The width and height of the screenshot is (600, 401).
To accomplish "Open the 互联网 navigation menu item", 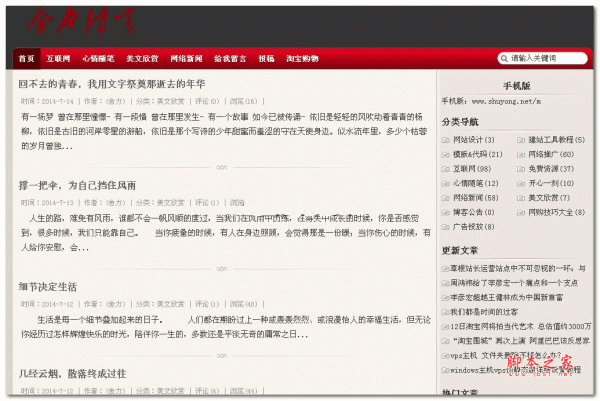I will click(x=58, y=59).
